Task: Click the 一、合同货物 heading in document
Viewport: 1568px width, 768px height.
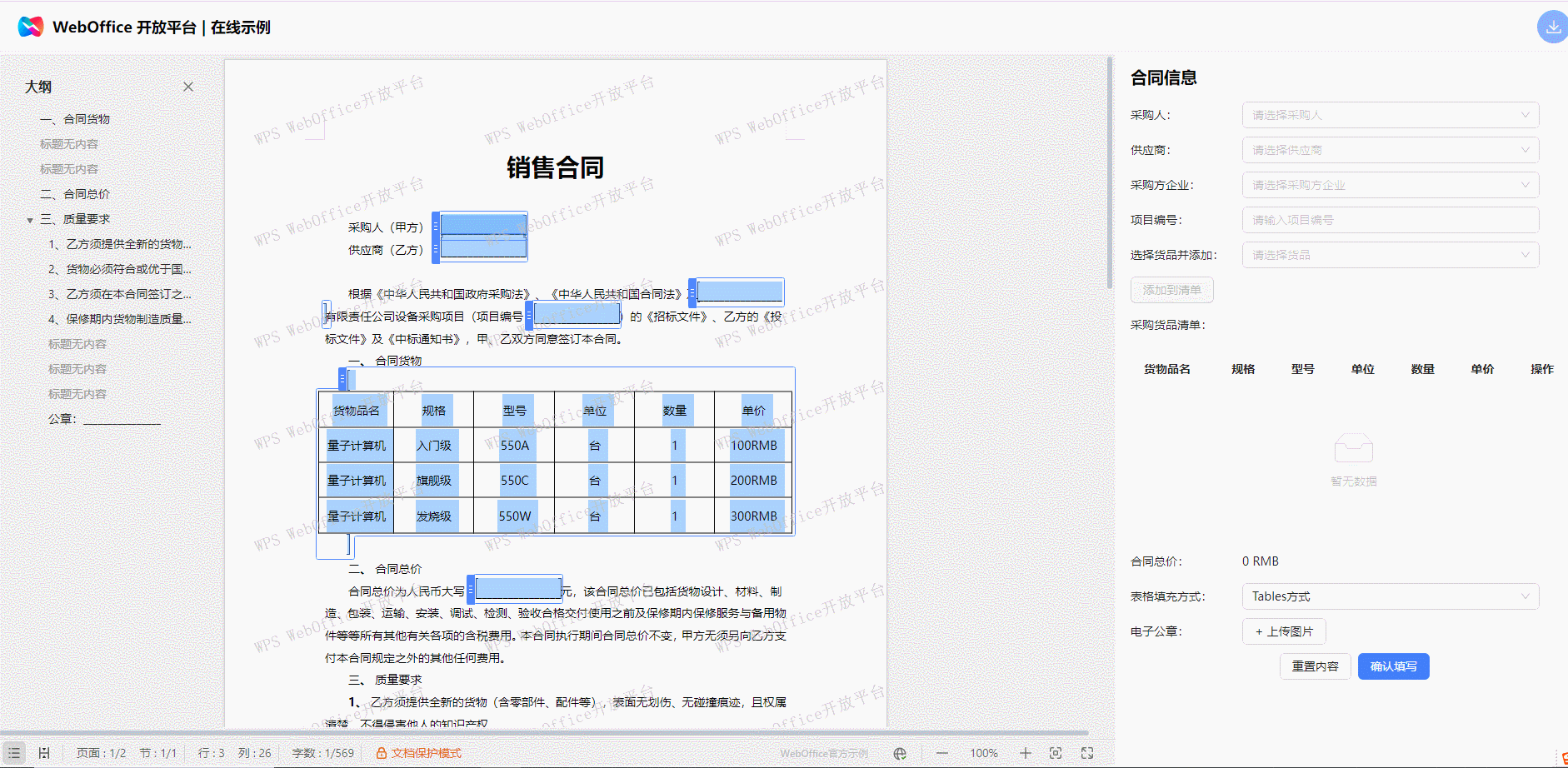Action: [x=385, y=361]
